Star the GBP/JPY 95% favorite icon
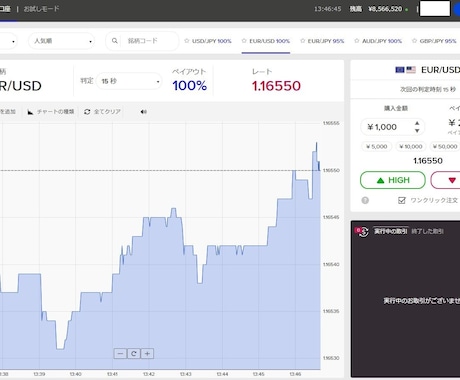Image resolution: width=460 pixels, height=380 pixels. [x=414, y=41]
